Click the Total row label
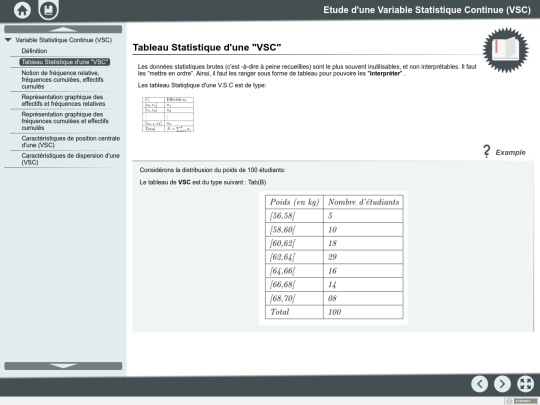The width and height of the screenshot is (540, 405). [280, 312]
